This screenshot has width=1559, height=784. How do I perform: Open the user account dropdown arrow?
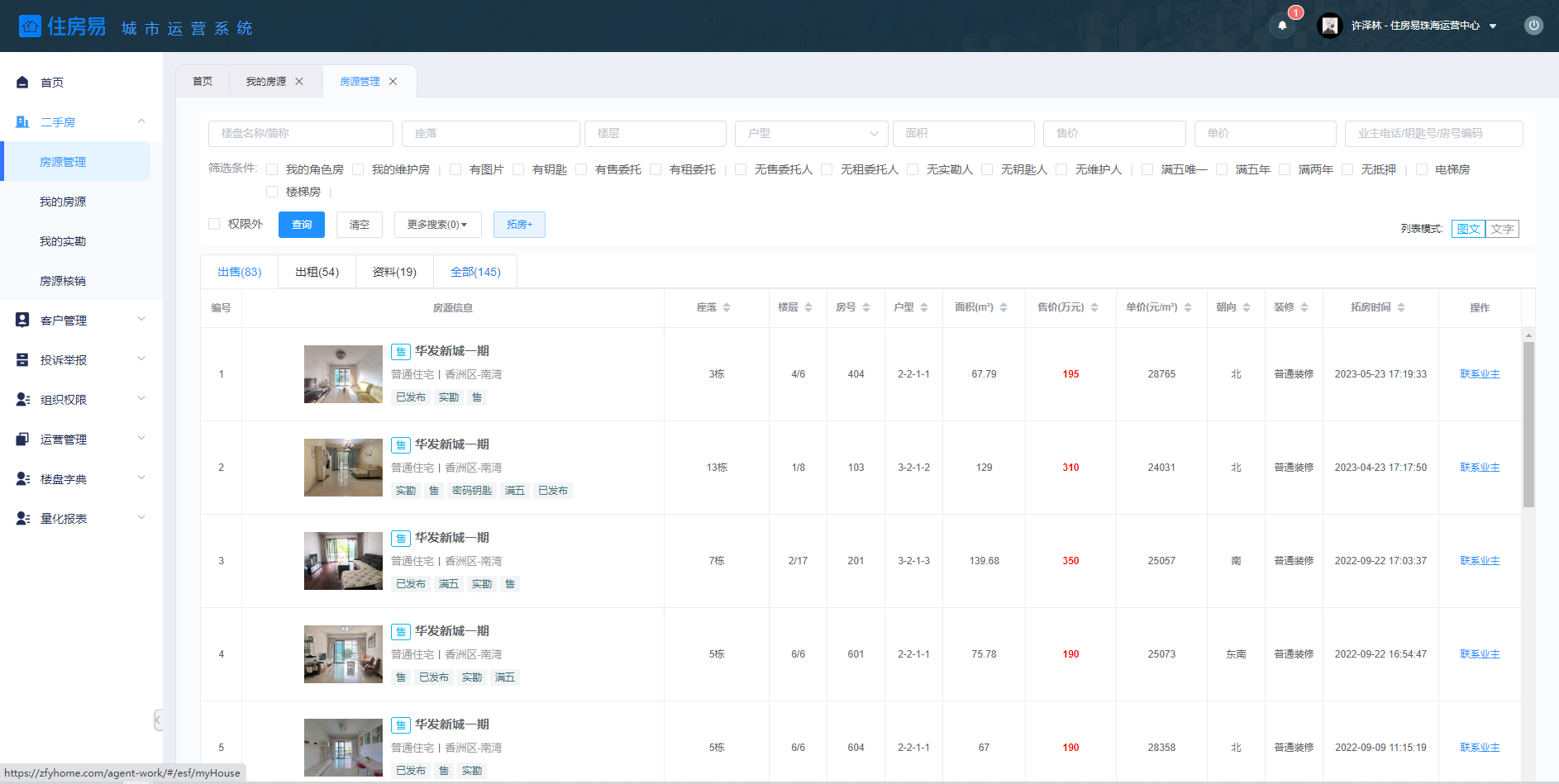(x=1493, y=26)
